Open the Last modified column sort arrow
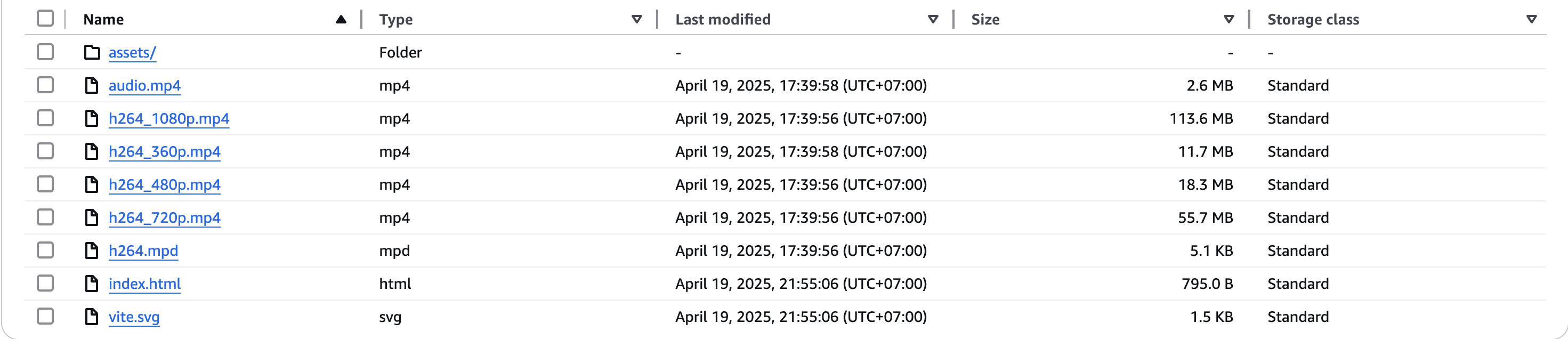Image resolution: width=1568 pixels, height=339 pixels. pyautogui.click(x=933, y=20)
